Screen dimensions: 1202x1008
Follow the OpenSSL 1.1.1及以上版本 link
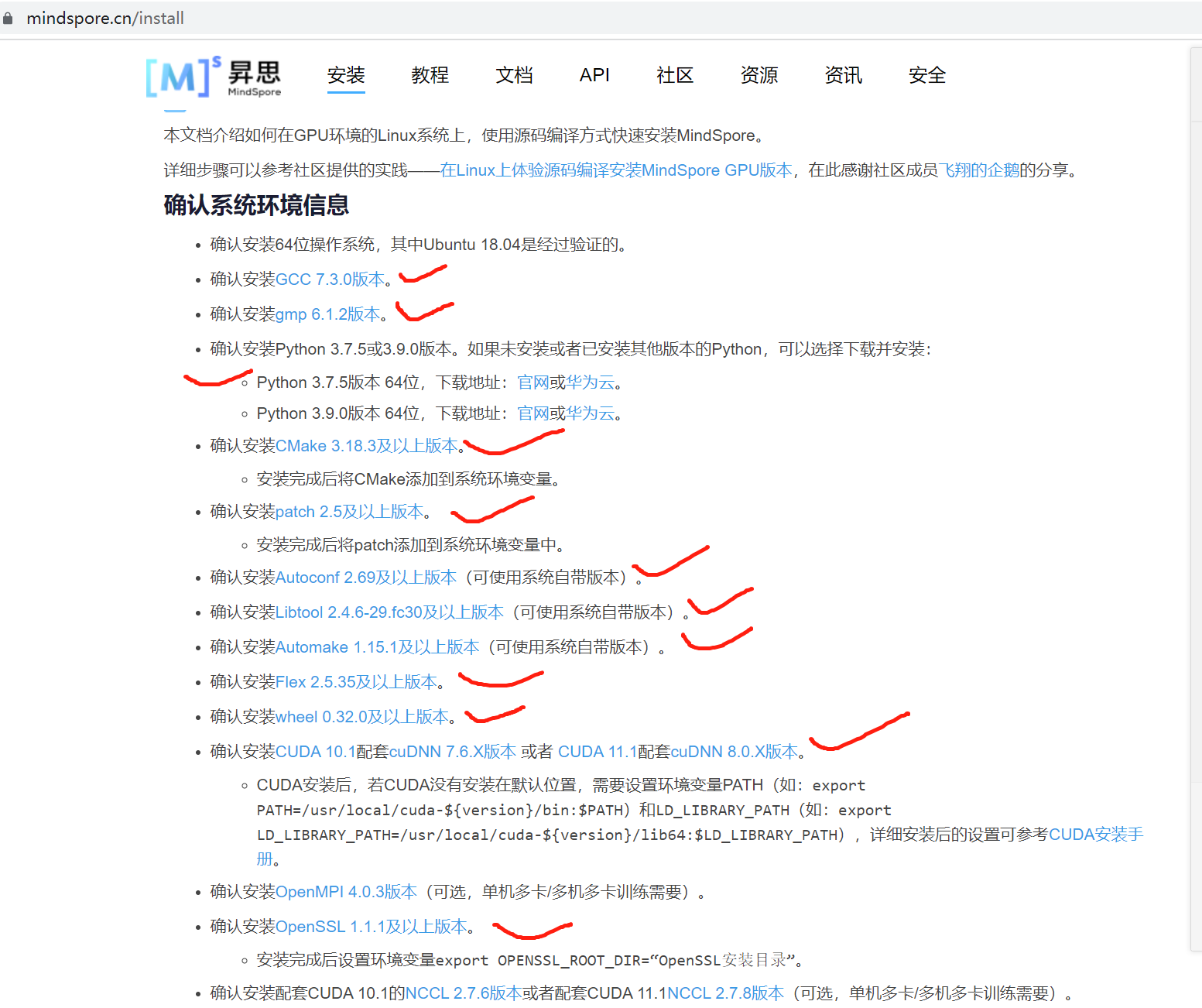tap(372, 927)
